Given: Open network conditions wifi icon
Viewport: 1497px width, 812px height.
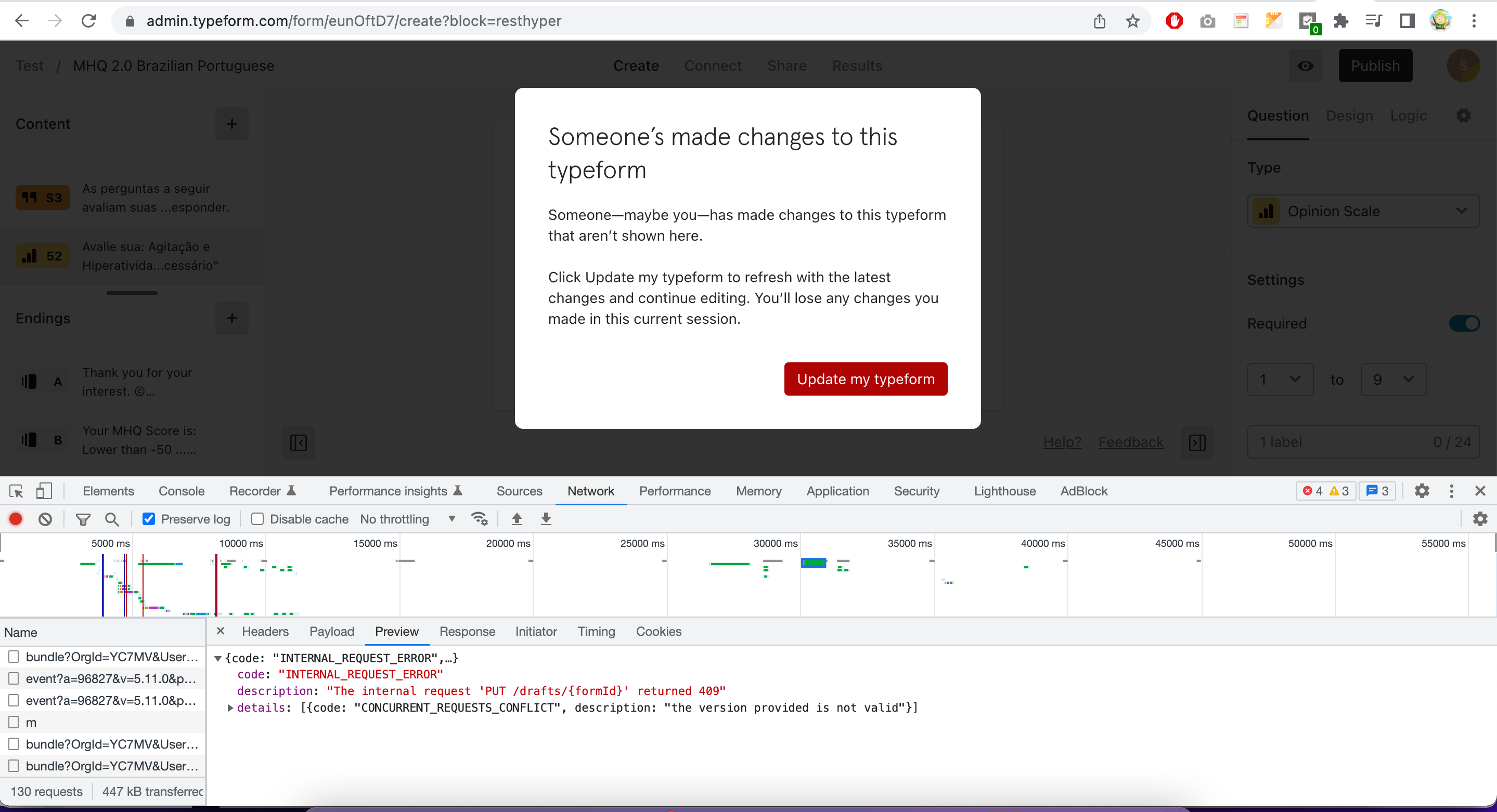Looking at the screenshot, I should [x=480, y=519].
